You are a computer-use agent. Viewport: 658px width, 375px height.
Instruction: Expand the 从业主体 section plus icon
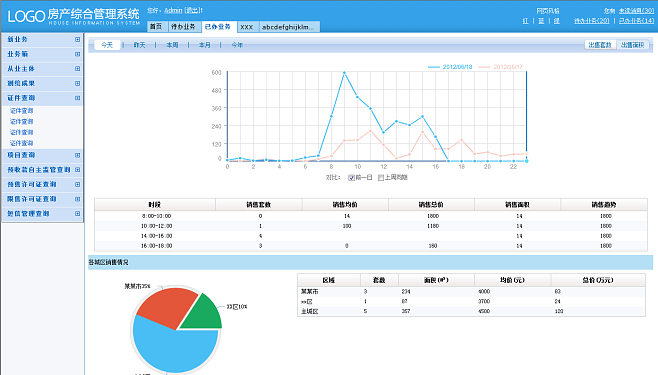(77, 69)
